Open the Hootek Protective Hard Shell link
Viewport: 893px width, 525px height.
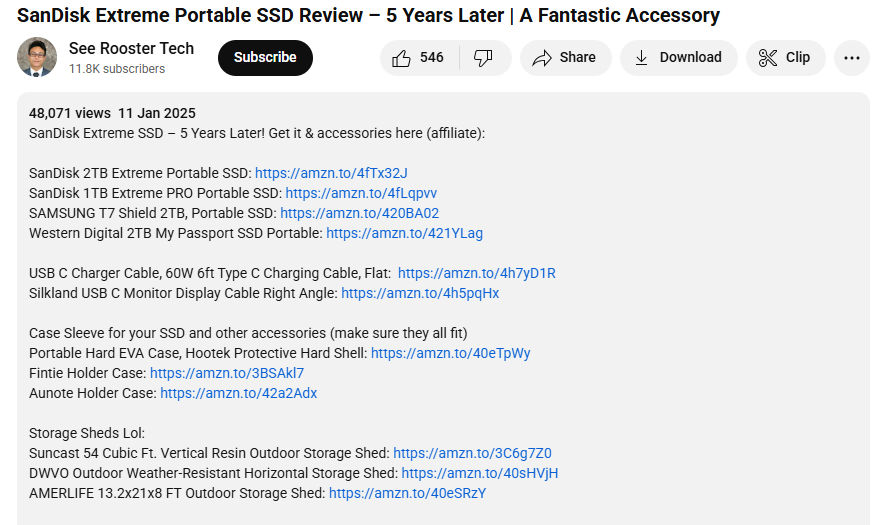(450, 353)
